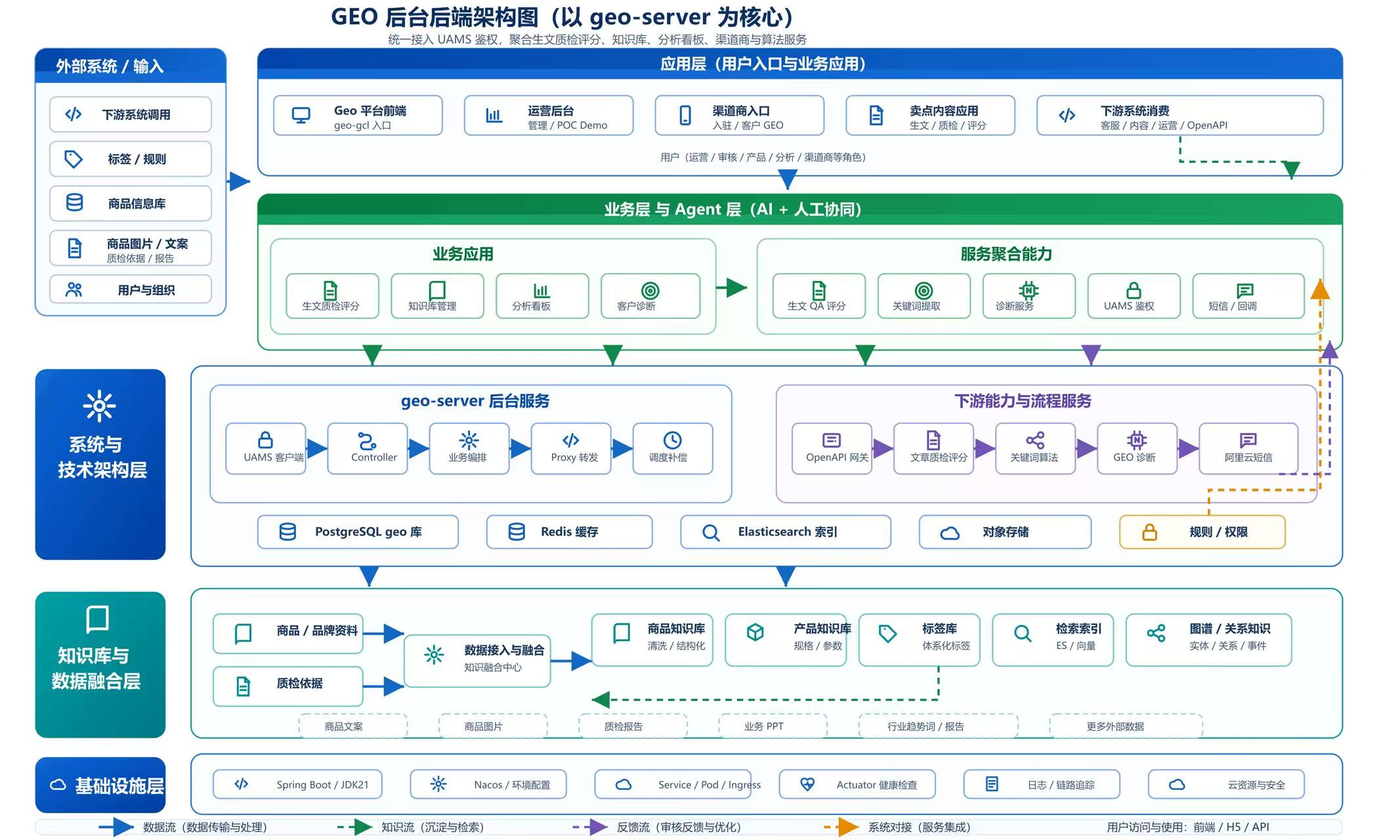This screenshot has height=840, width=1400.
Task: Select the document icon in 卖点内容应用 card
Action: click(876, 115)
